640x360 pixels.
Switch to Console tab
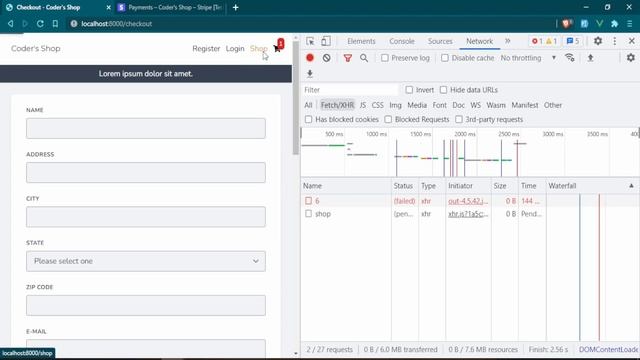402,41
